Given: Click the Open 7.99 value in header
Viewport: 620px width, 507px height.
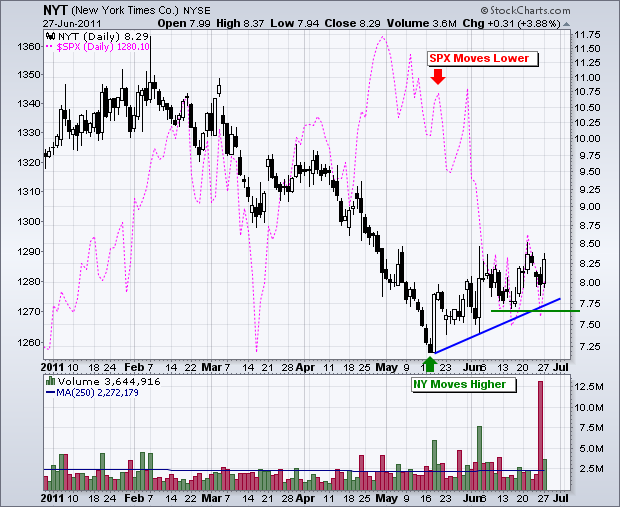Looking at the screenshot, I should [x=184, y=24].
